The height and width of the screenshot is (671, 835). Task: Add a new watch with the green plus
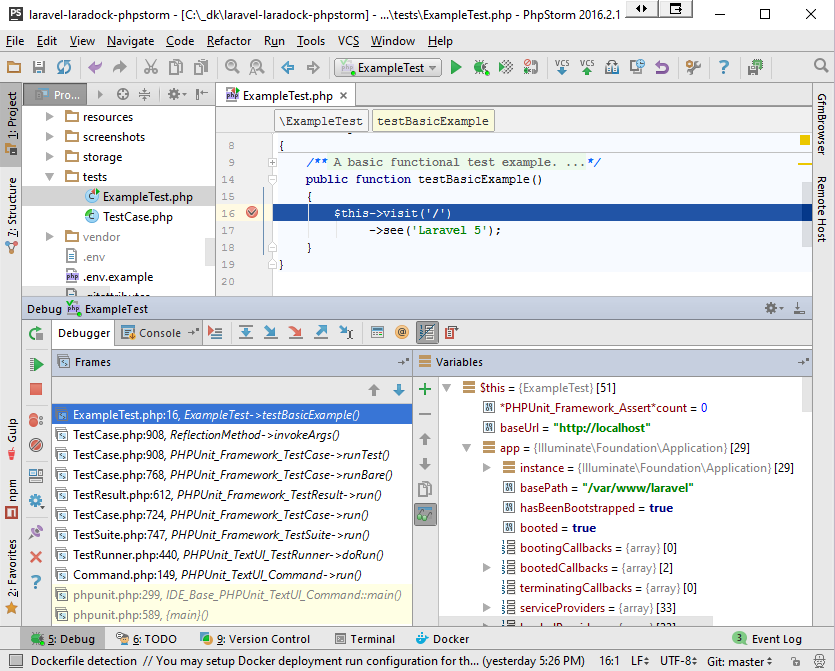pyautogui.click(x=425, y=389)
